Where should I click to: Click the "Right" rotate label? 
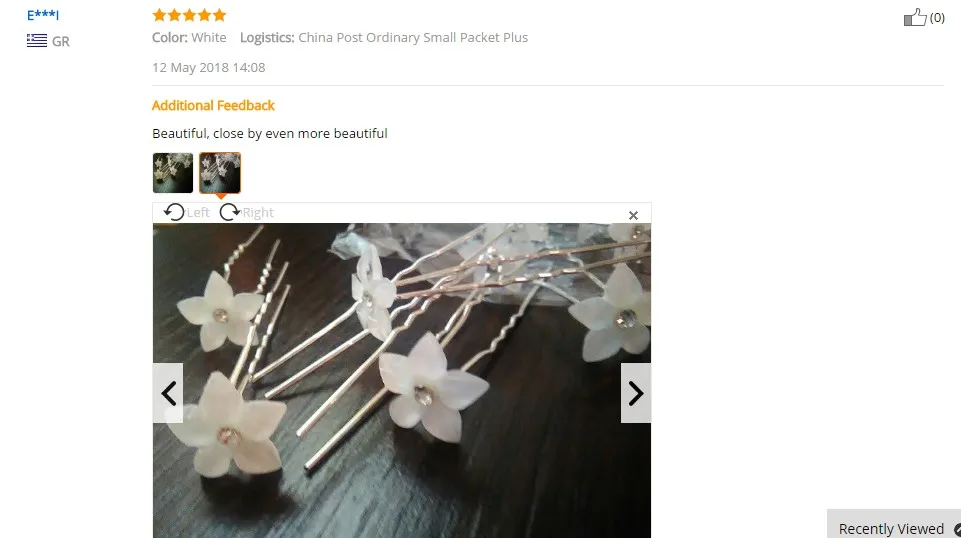258,213
